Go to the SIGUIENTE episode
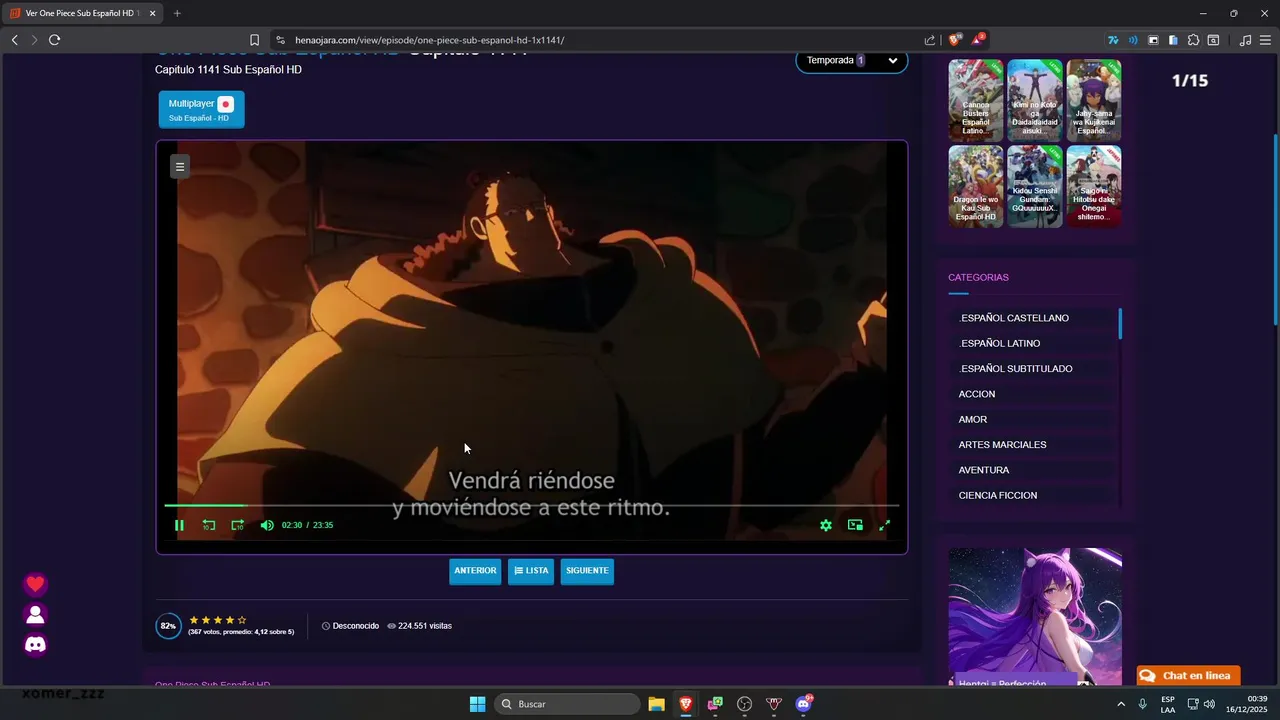This screenshot has width=1280, height=720. pyautogui.click(x=587, y=571)
